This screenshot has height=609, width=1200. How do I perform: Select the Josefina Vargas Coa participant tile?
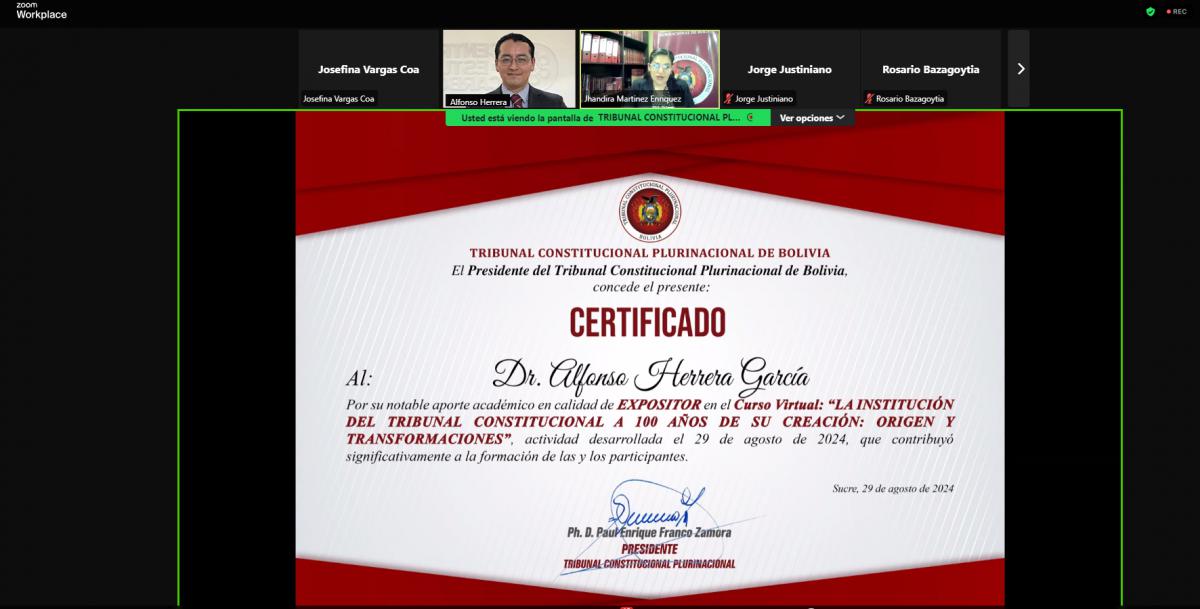(x=369, y=68)
